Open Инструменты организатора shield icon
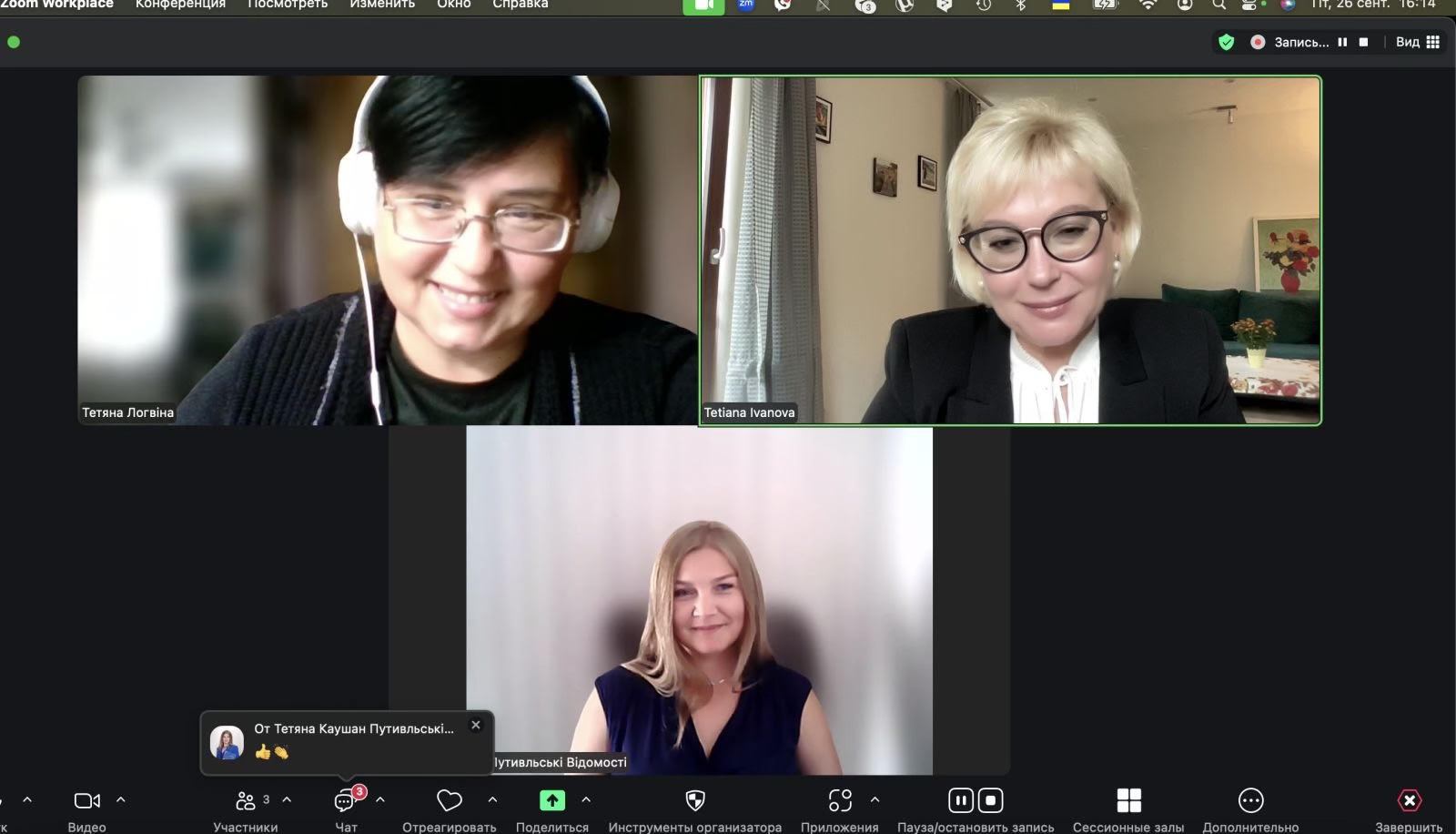Viewport: 1456px width, 834px height. [x=694, y=801]
